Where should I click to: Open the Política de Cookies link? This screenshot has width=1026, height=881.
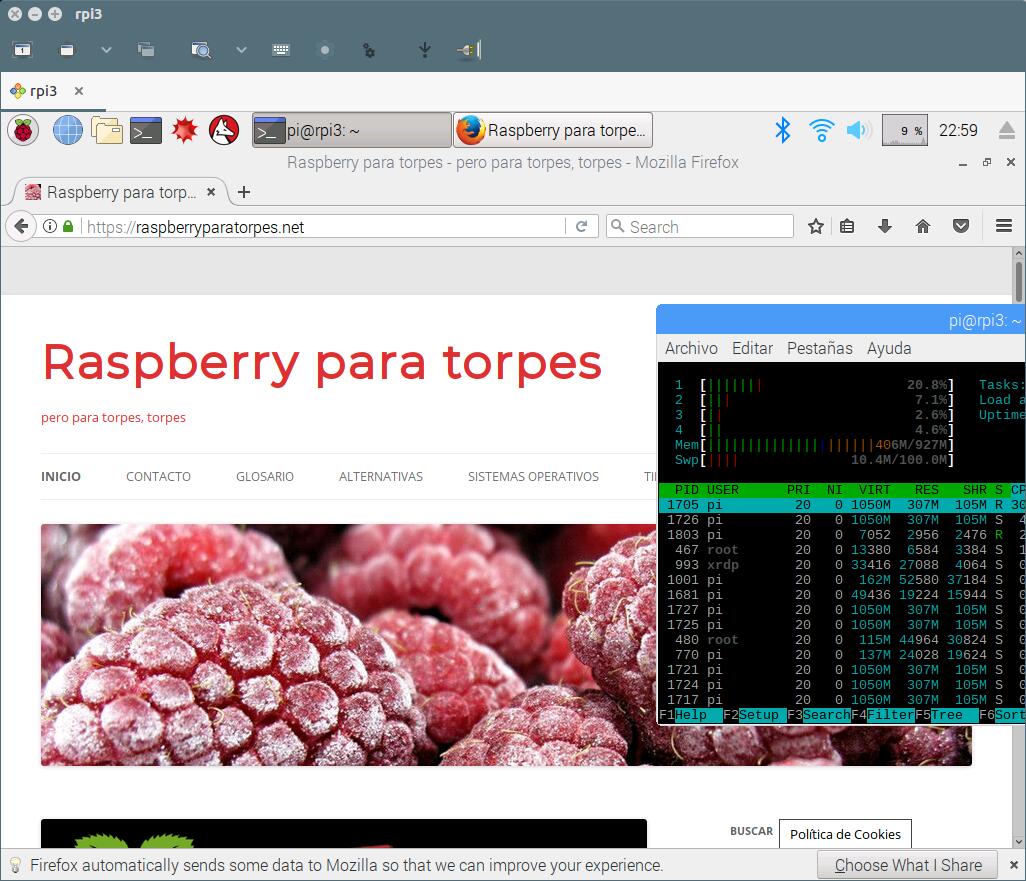coord(845,833)
